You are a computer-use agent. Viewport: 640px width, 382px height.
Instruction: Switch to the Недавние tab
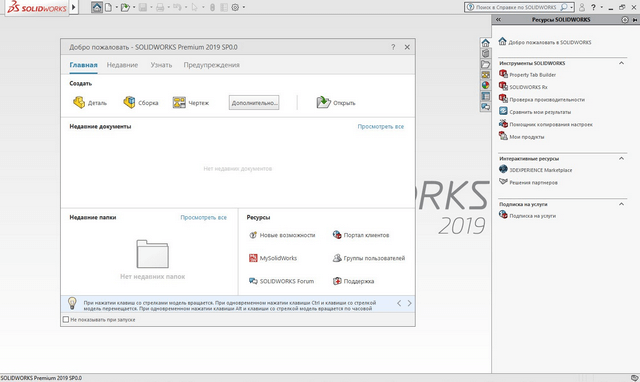122,65
